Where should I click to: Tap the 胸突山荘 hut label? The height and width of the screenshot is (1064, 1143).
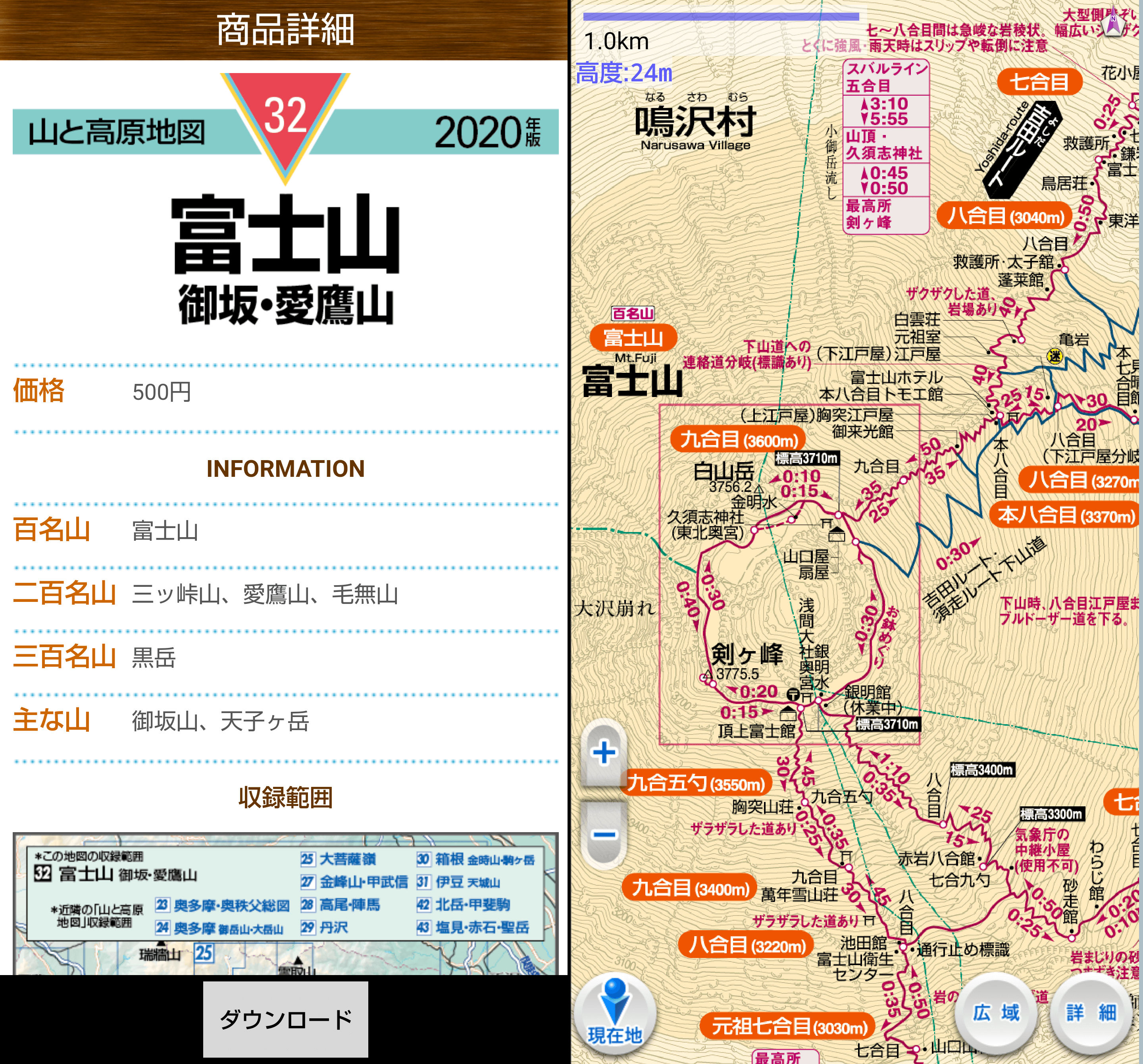(x=762, y=806)
